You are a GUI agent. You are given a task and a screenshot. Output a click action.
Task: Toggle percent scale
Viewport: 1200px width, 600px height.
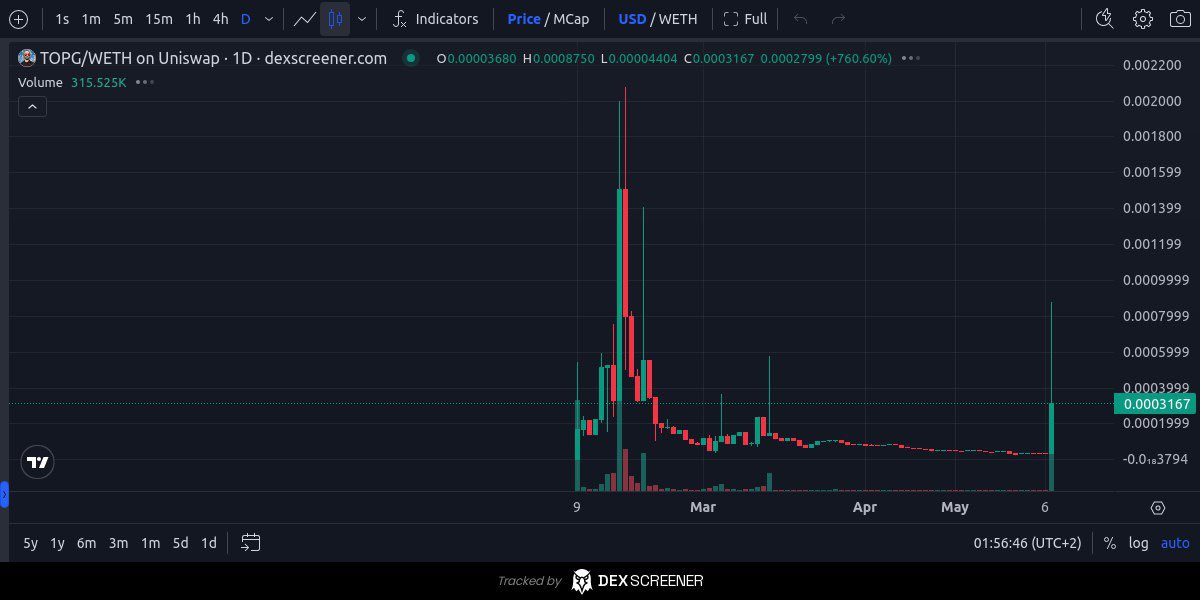[1109, 543]
